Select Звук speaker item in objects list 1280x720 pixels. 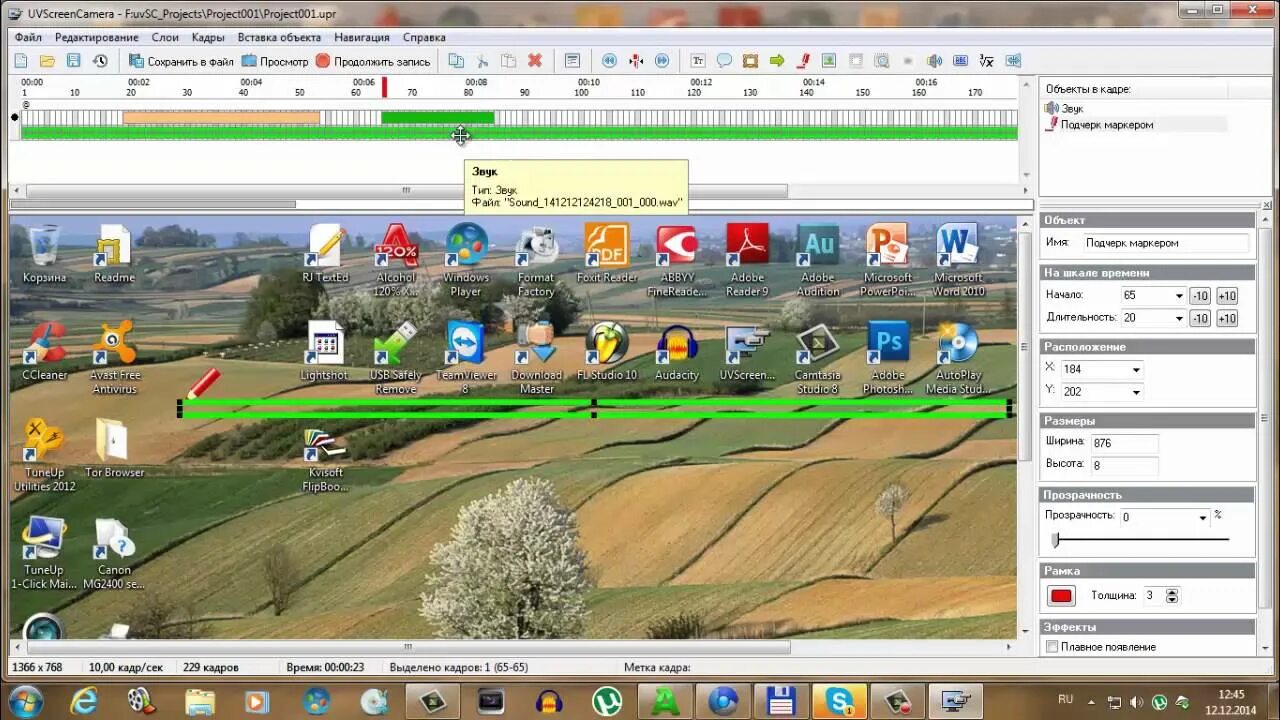pos(1063,108)
